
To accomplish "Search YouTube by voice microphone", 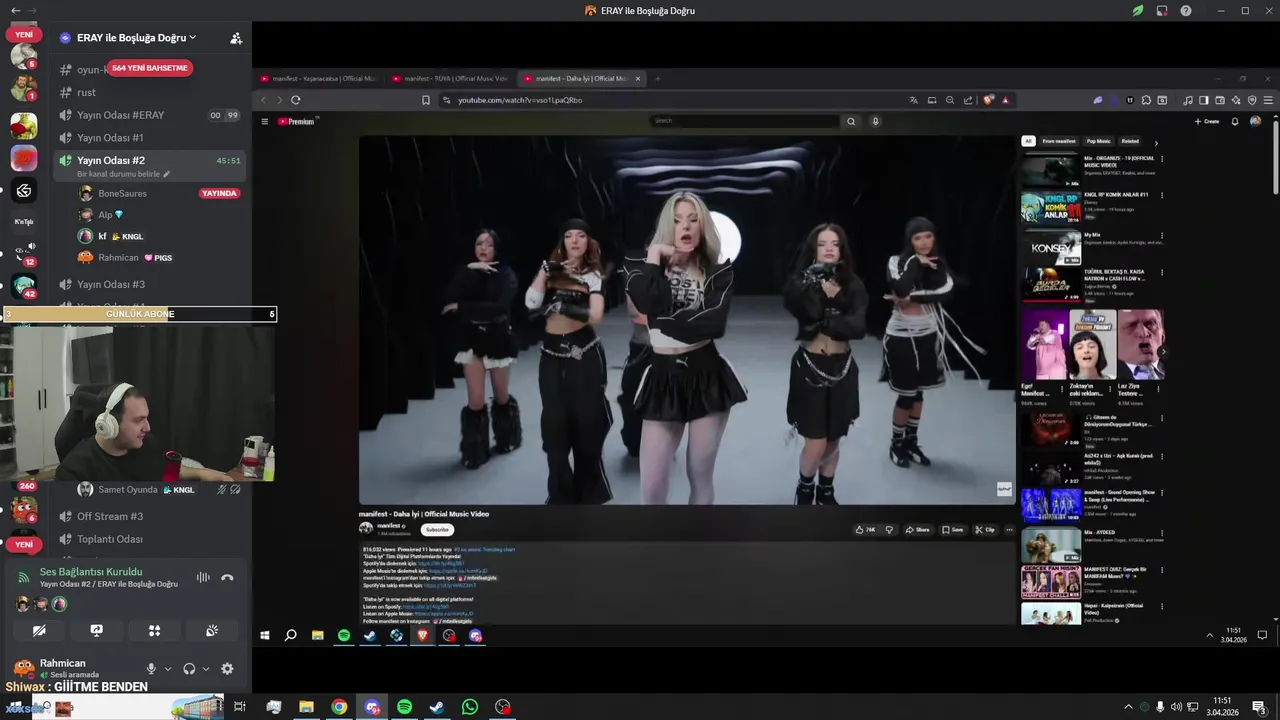I will [875, 121].
